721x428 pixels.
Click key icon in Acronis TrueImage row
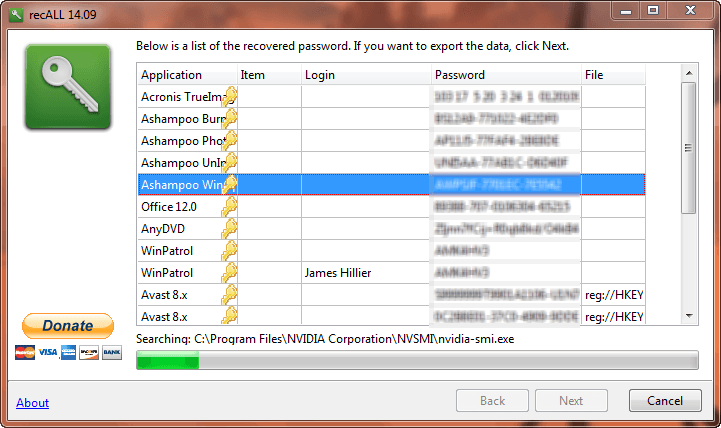pyautogui.click(x=229, y=96)
